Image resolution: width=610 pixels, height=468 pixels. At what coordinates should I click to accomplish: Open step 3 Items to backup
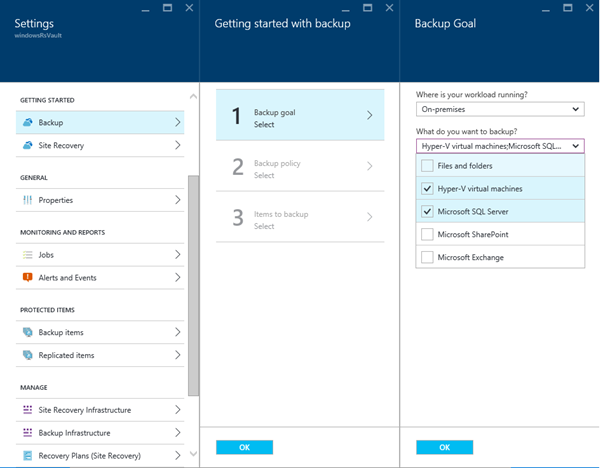300,217
